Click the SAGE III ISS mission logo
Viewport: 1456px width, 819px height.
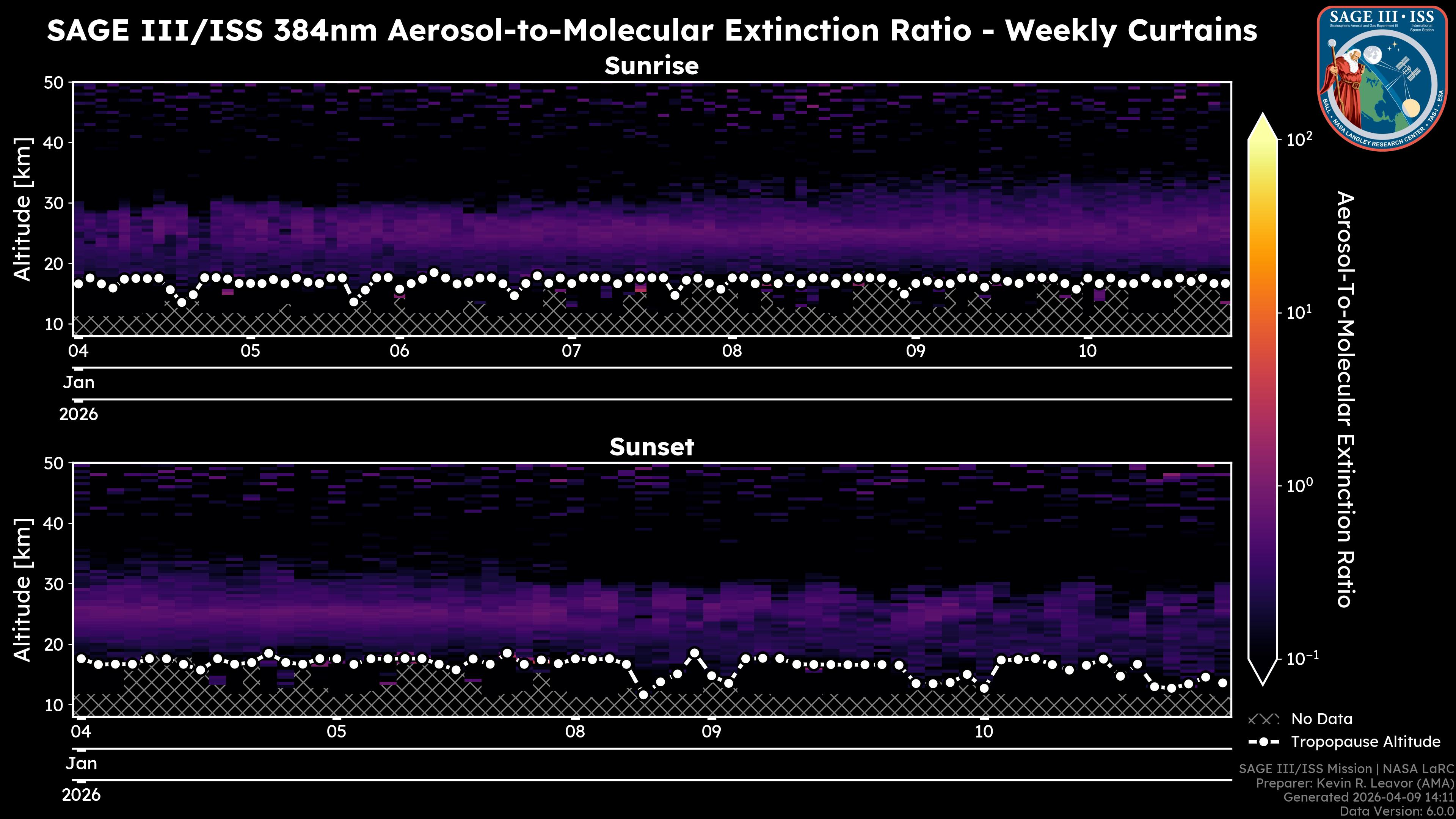pos(1382,78)
